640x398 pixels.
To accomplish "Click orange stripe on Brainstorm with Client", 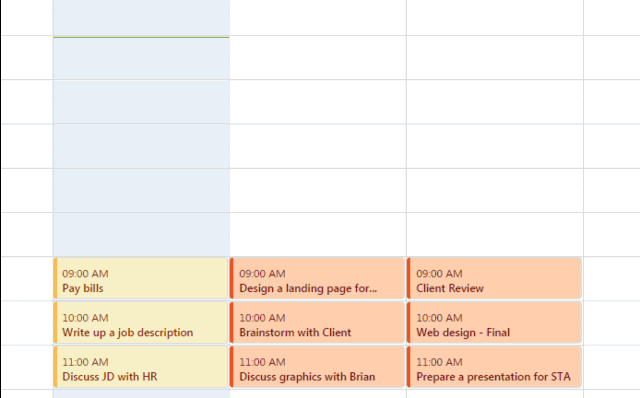I will [x=232, y=322].
